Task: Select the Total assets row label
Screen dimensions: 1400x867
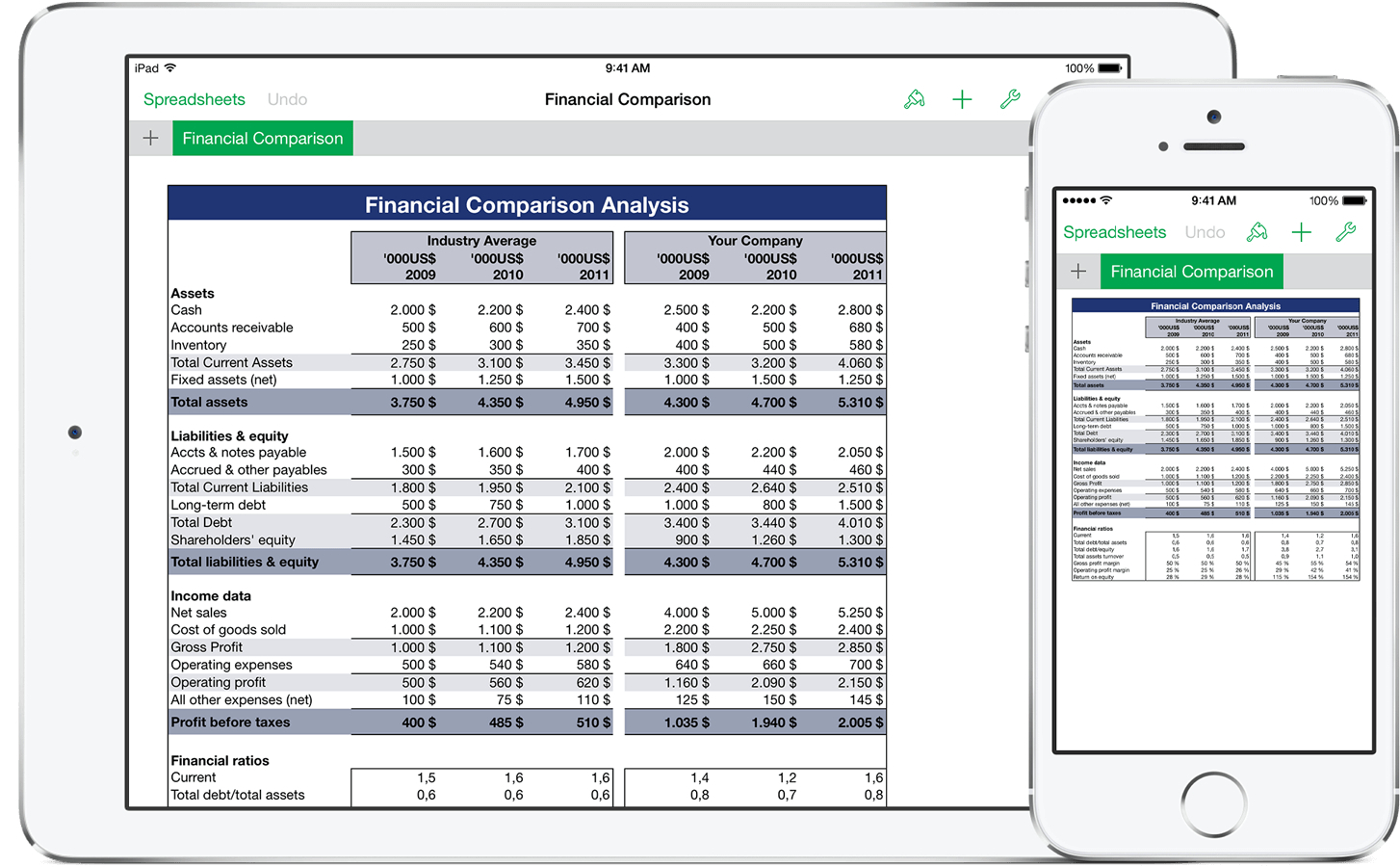Action: click(x=209, y=403)
